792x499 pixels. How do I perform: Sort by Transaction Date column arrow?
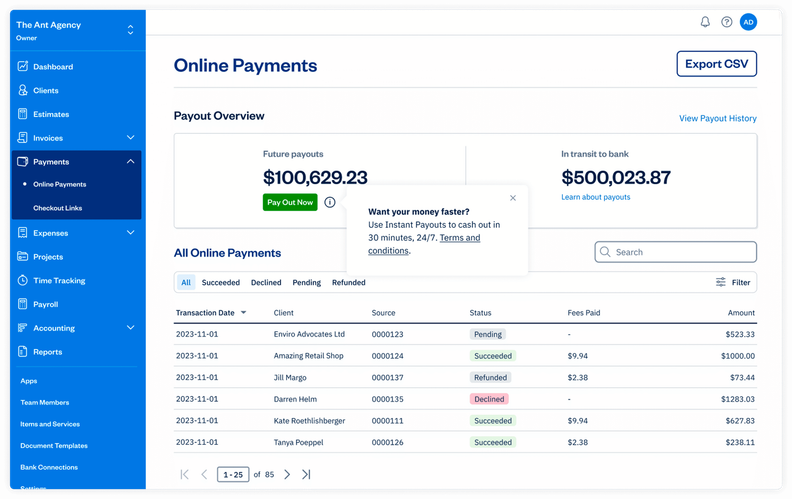(243, 313)
